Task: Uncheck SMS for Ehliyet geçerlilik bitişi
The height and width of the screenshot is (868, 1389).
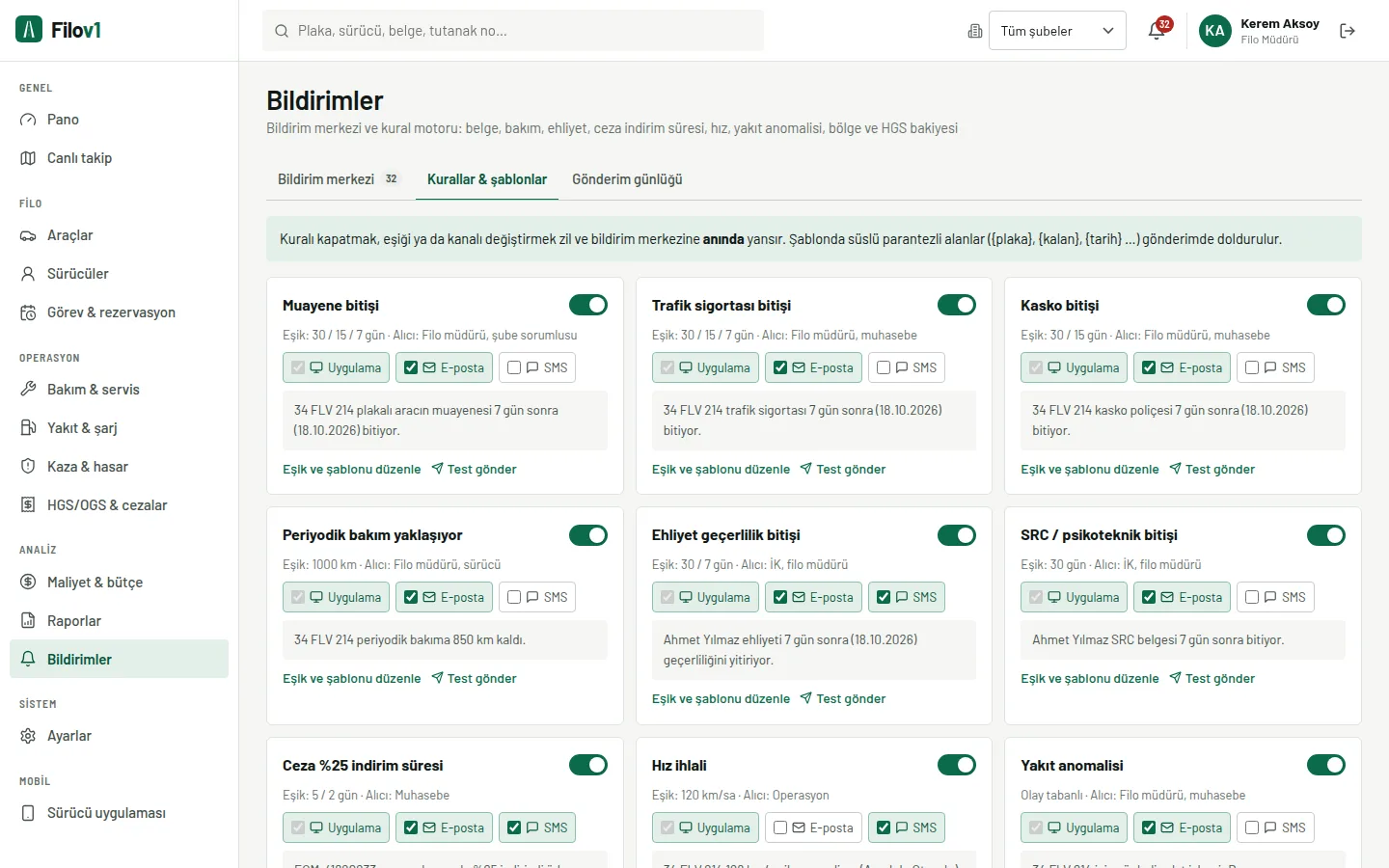Action: tap(884, 597)
